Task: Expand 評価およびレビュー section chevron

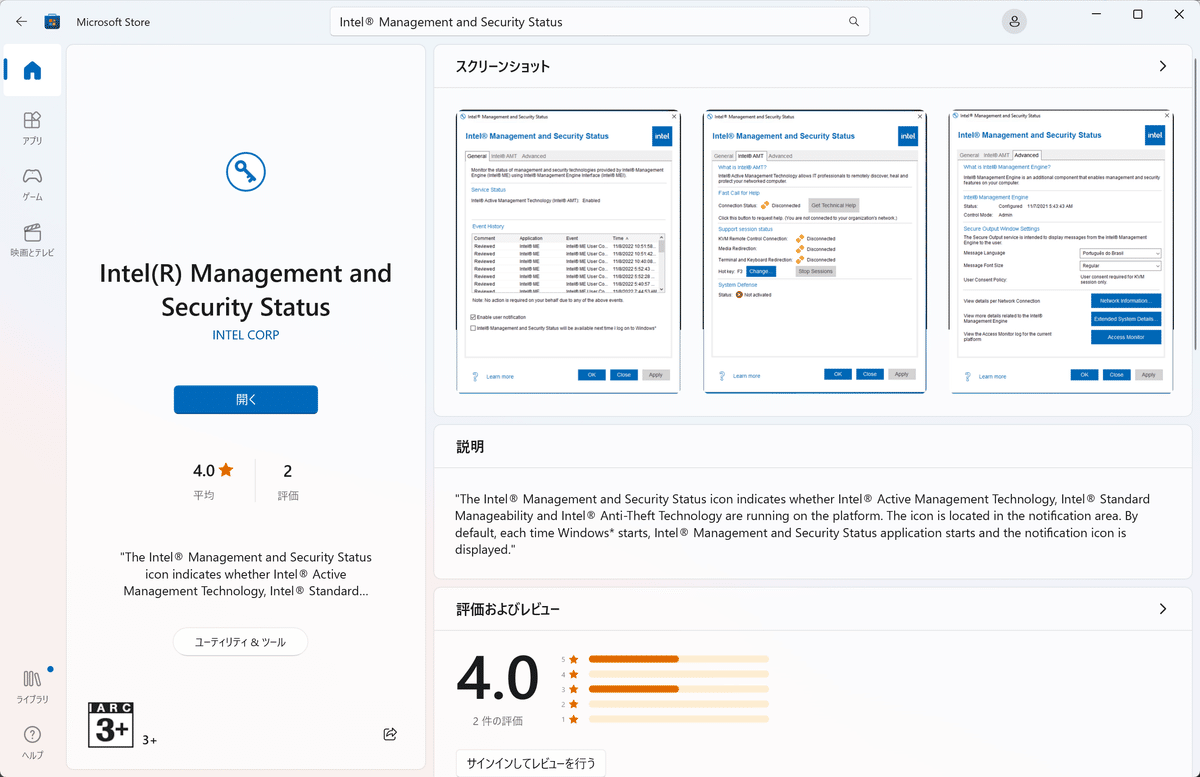Action: click(x=1162, y=609)
